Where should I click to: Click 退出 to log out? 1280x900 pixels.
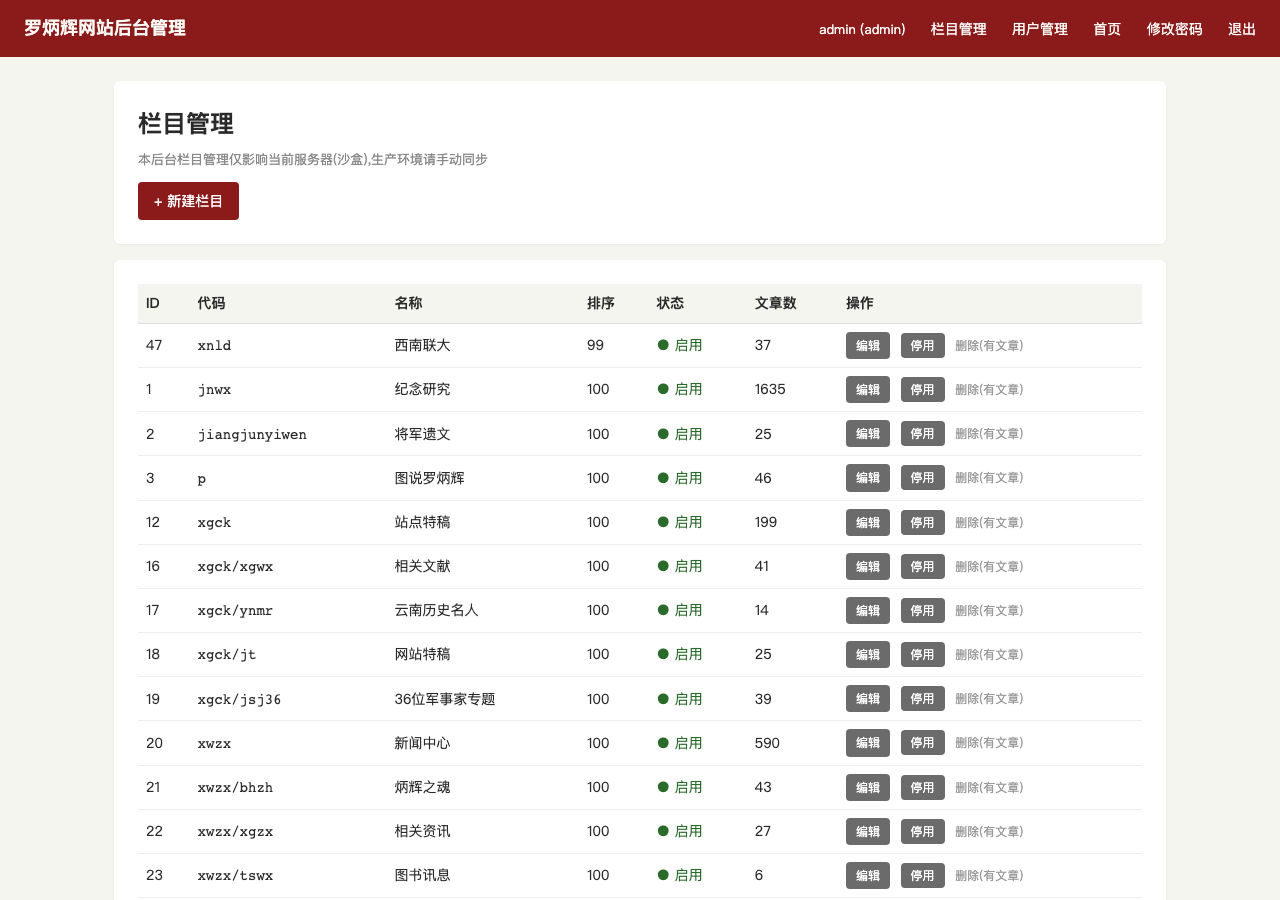click(1242, 29)
